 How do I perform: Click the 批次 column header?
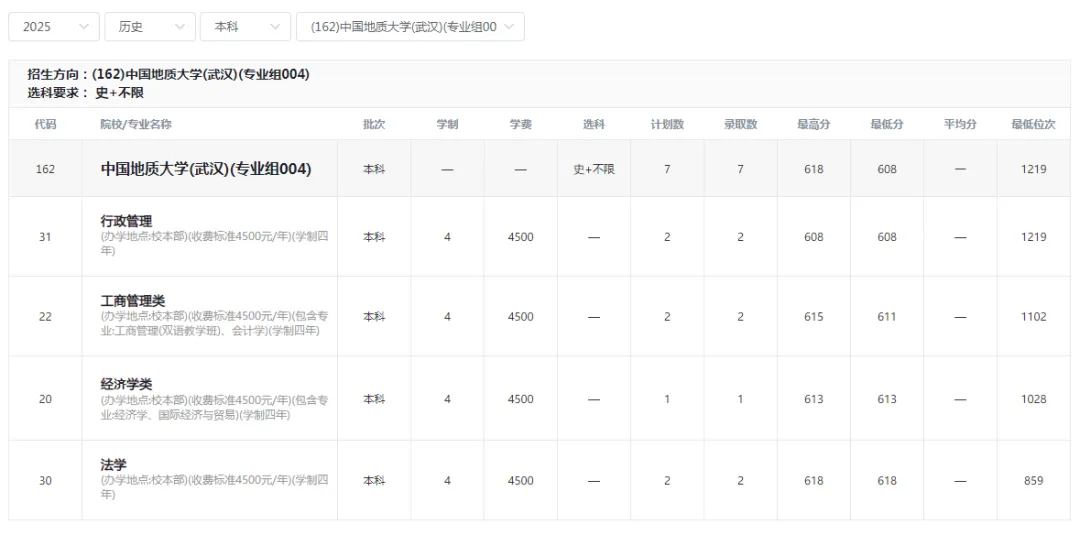click(x=374, y=125)
